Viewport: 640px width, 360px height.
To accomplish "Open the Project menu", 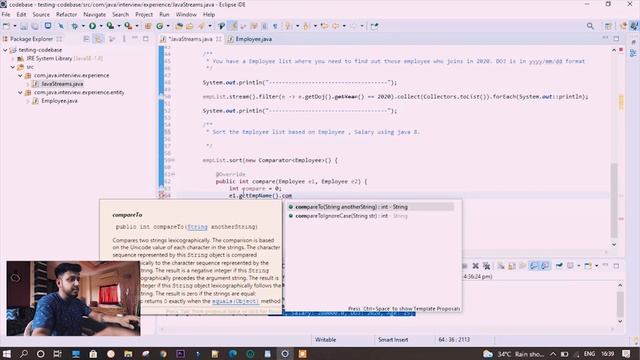I will (144, 14).
